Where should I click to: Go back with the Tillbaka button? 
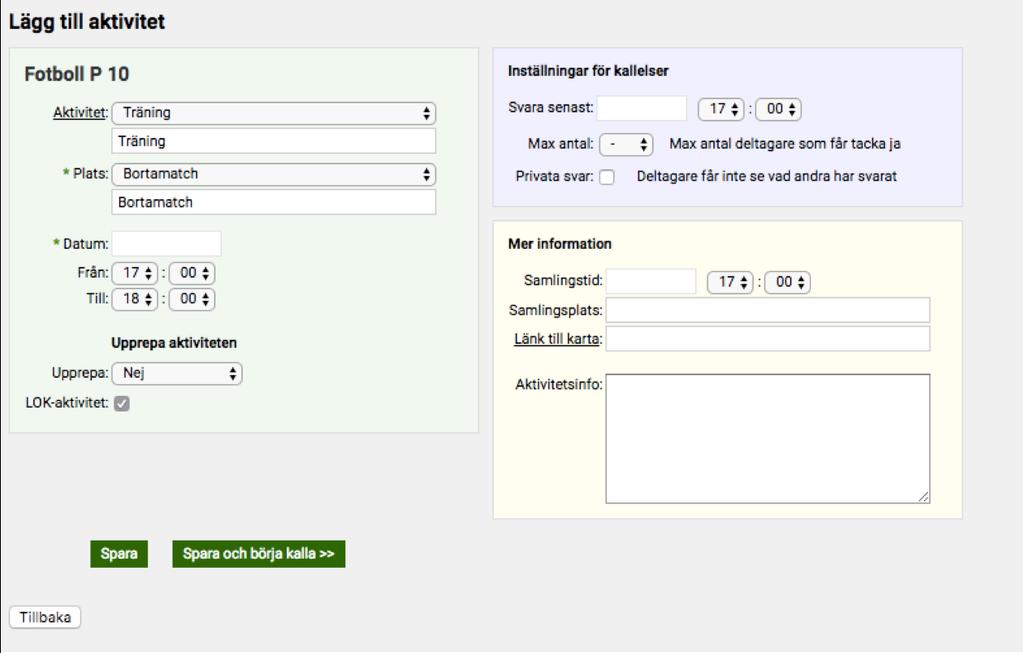point(45,617)
